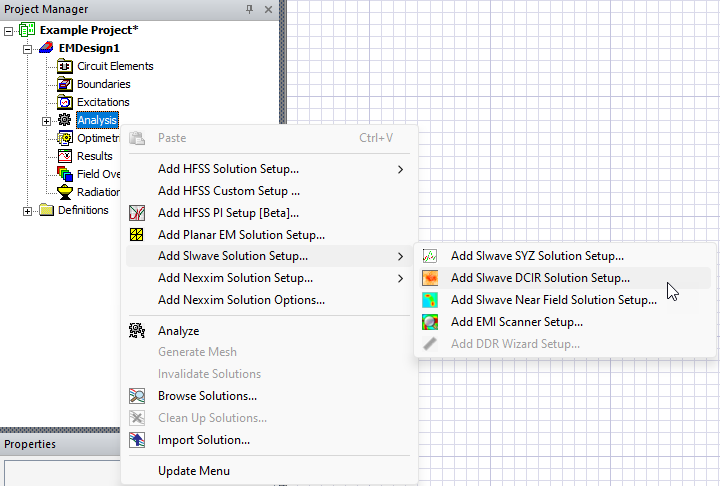Select Definitions tree item
The width and height of the screenshot is (720, 486).
83,210
